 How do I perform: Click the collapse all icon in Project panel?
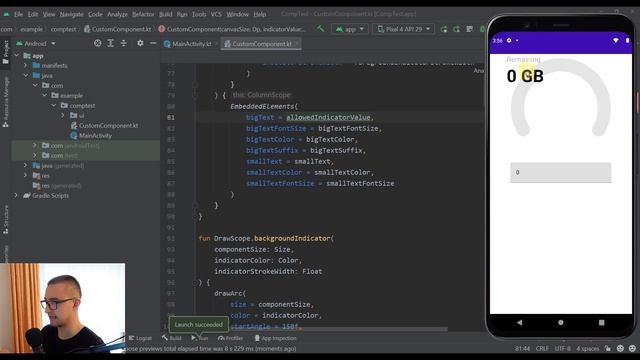(124, 43)
